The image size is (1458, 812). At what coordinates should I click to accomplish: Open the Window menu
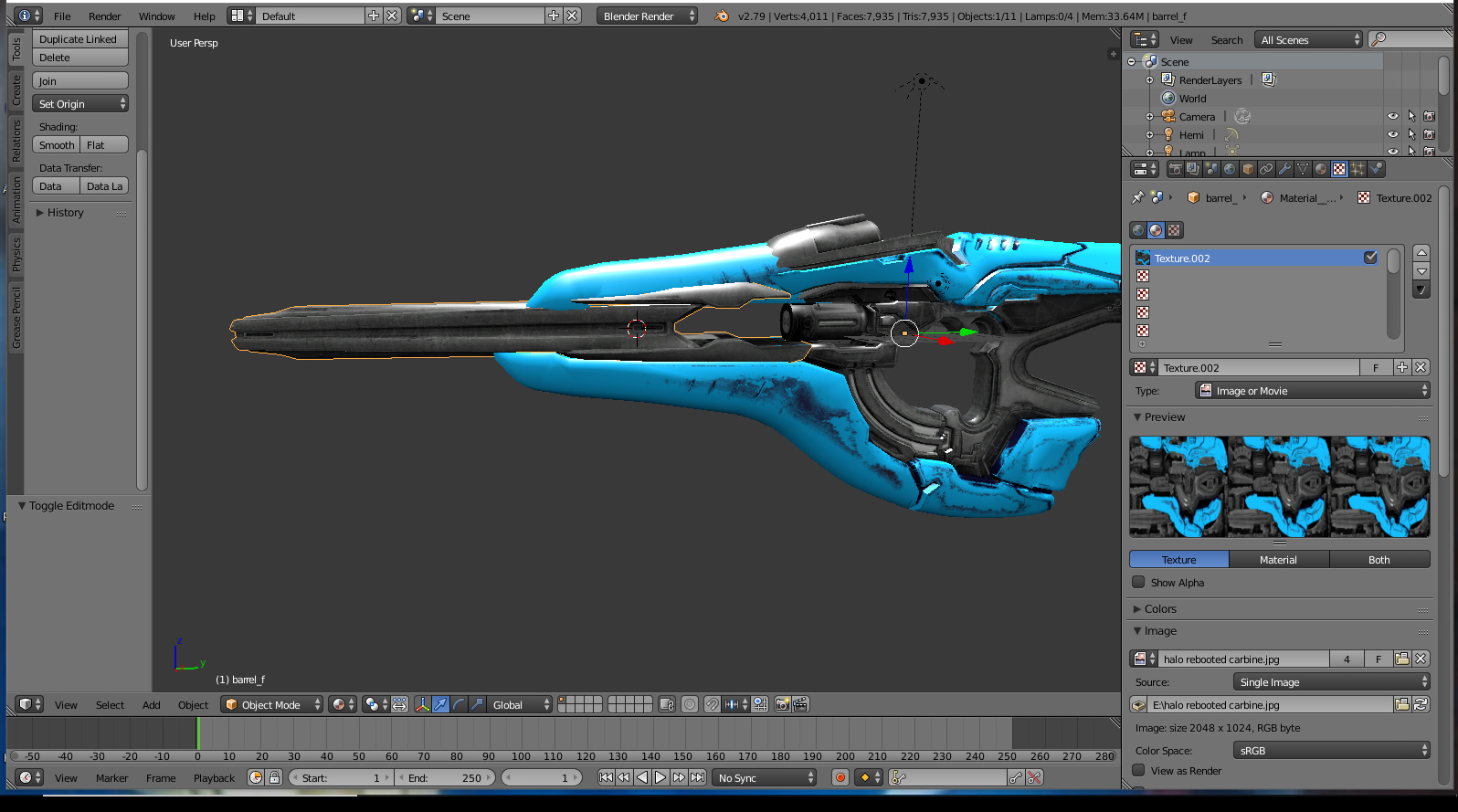click(156, 16)
